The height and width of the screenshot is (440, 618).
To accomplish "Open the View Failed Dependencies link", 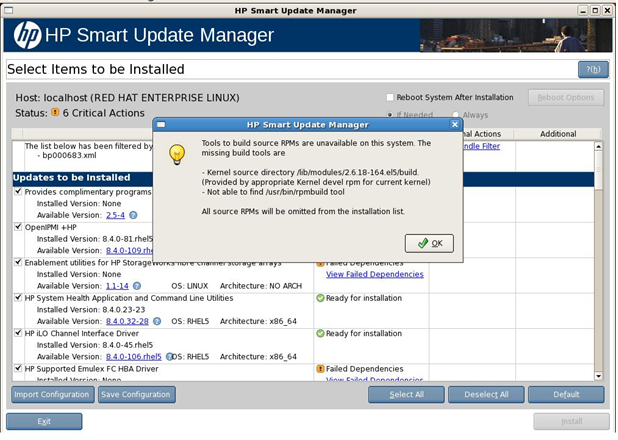I will (374, 274).
